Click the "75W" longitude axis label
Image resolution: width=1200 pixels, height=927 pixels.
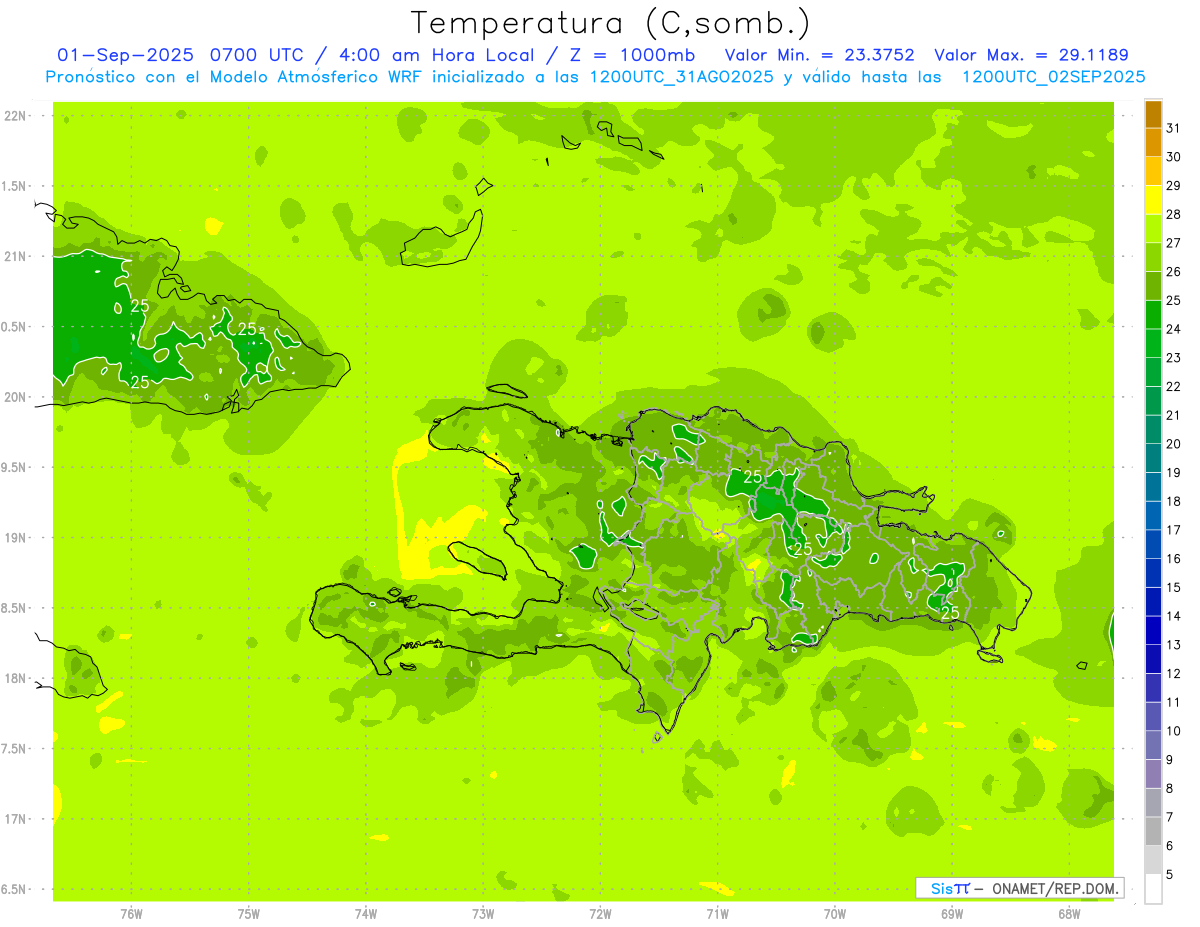249,914
